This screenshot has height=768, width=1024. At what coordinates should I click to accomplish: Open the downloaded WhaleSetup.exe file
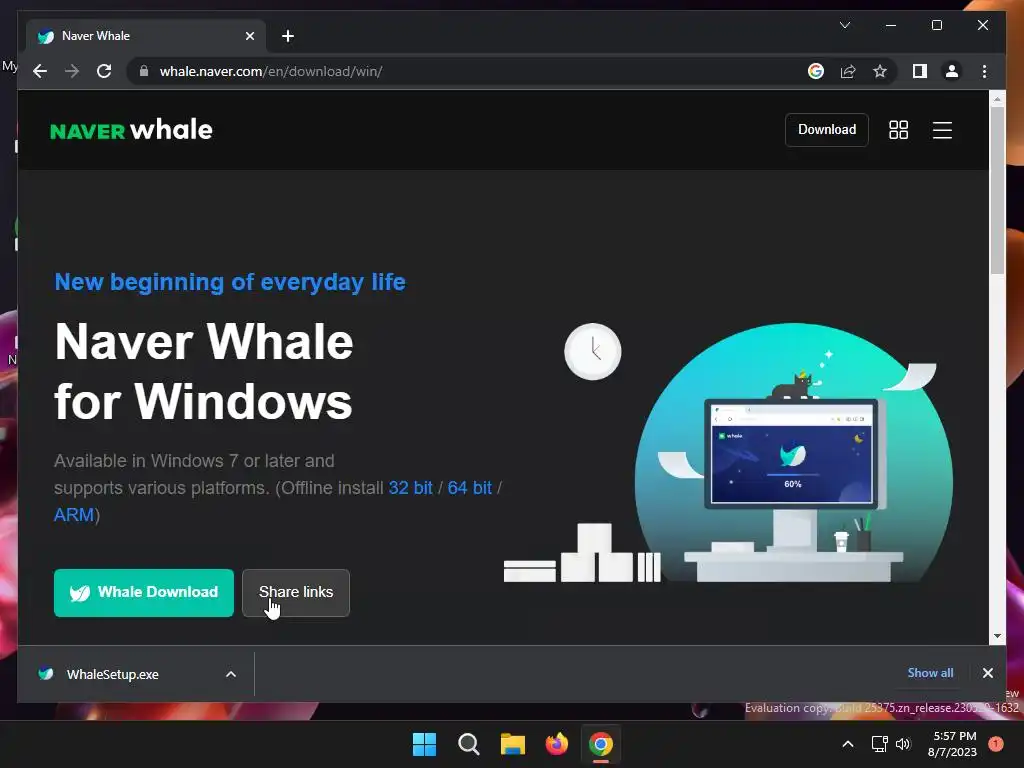[112, 674]
